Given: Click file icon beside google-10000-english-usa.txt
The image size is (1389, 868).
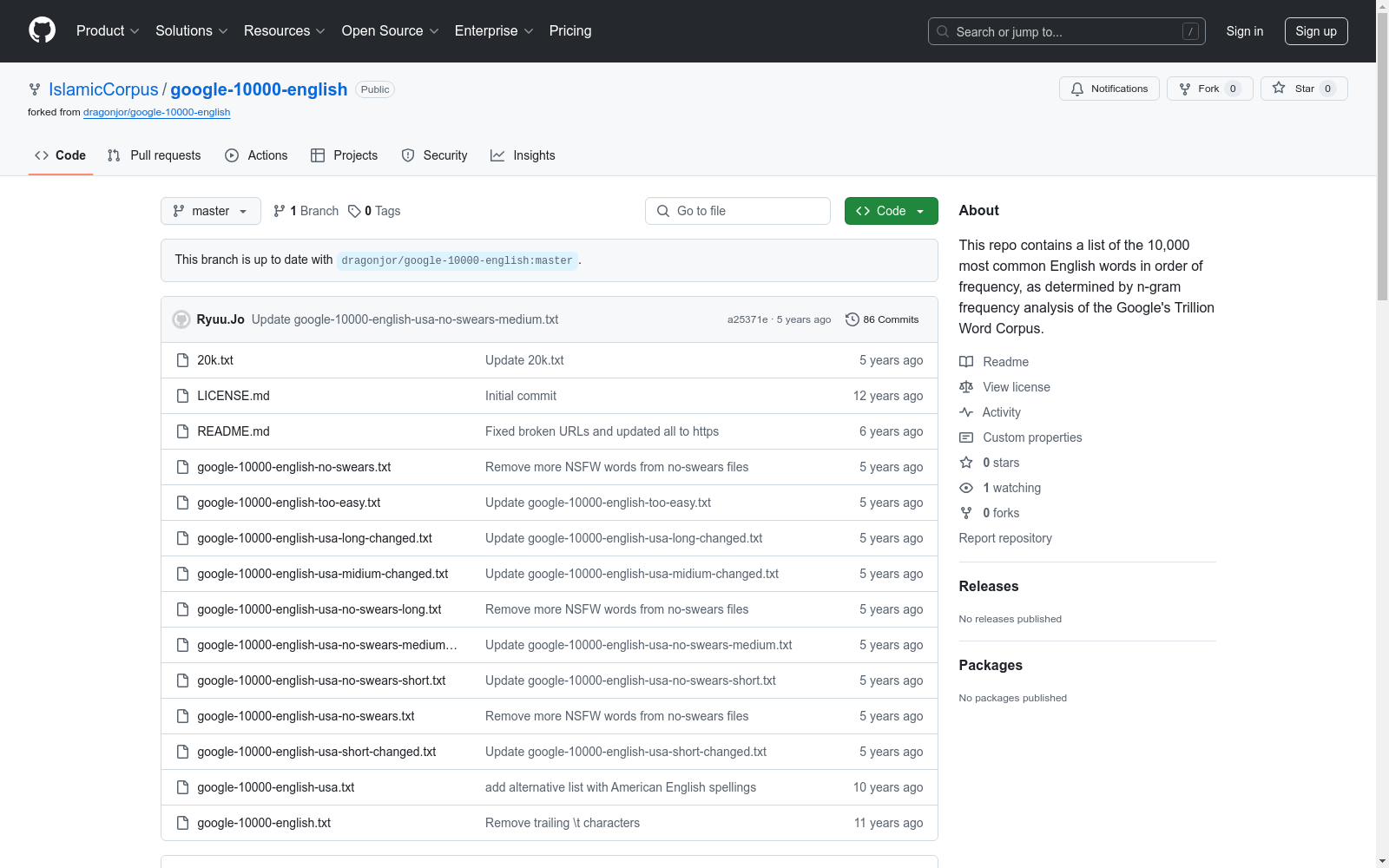Looking at the screenshot, I should click(182, 787).
